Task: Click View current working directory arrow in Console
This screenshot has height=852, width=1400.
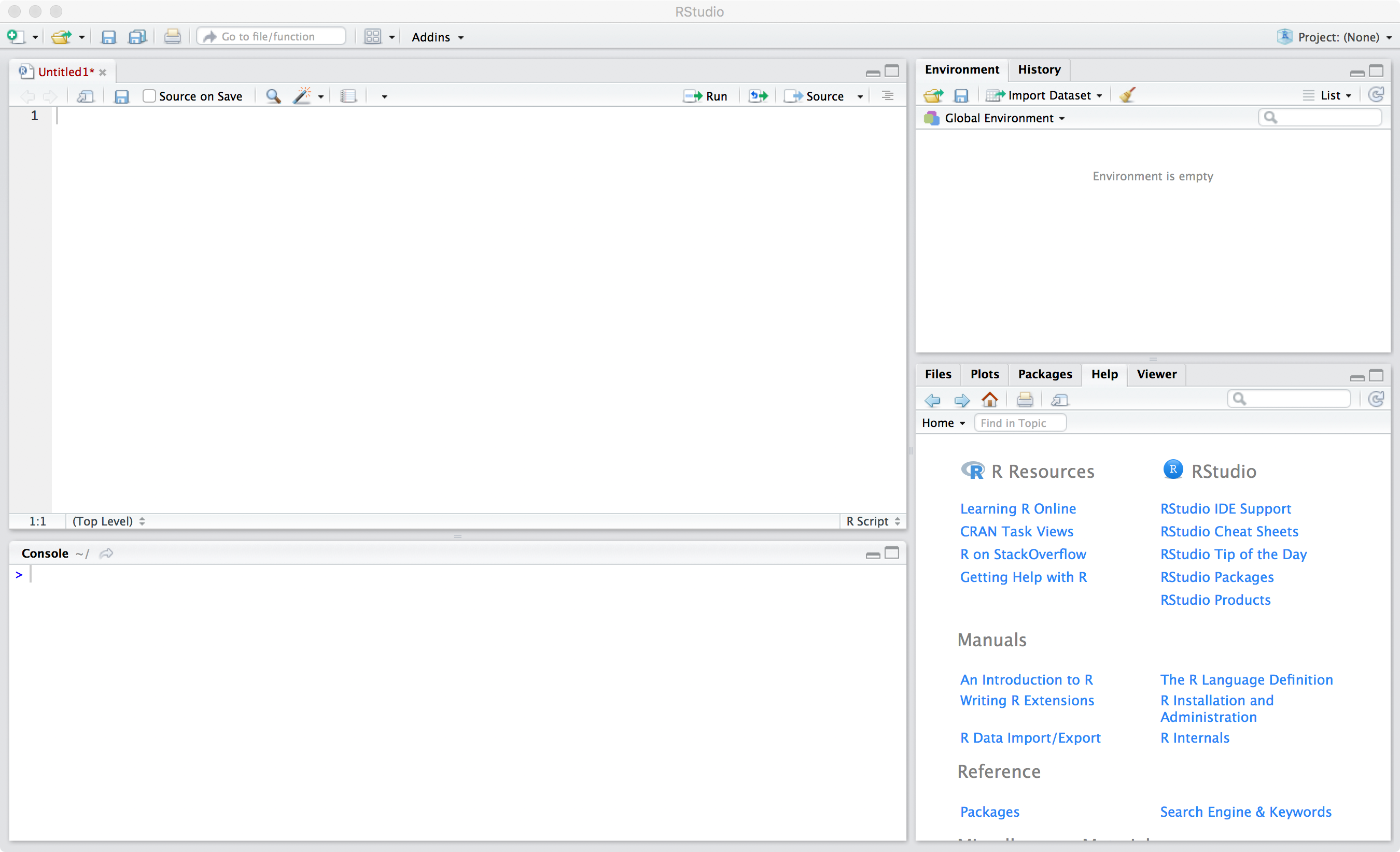Action: click(106, 553)
